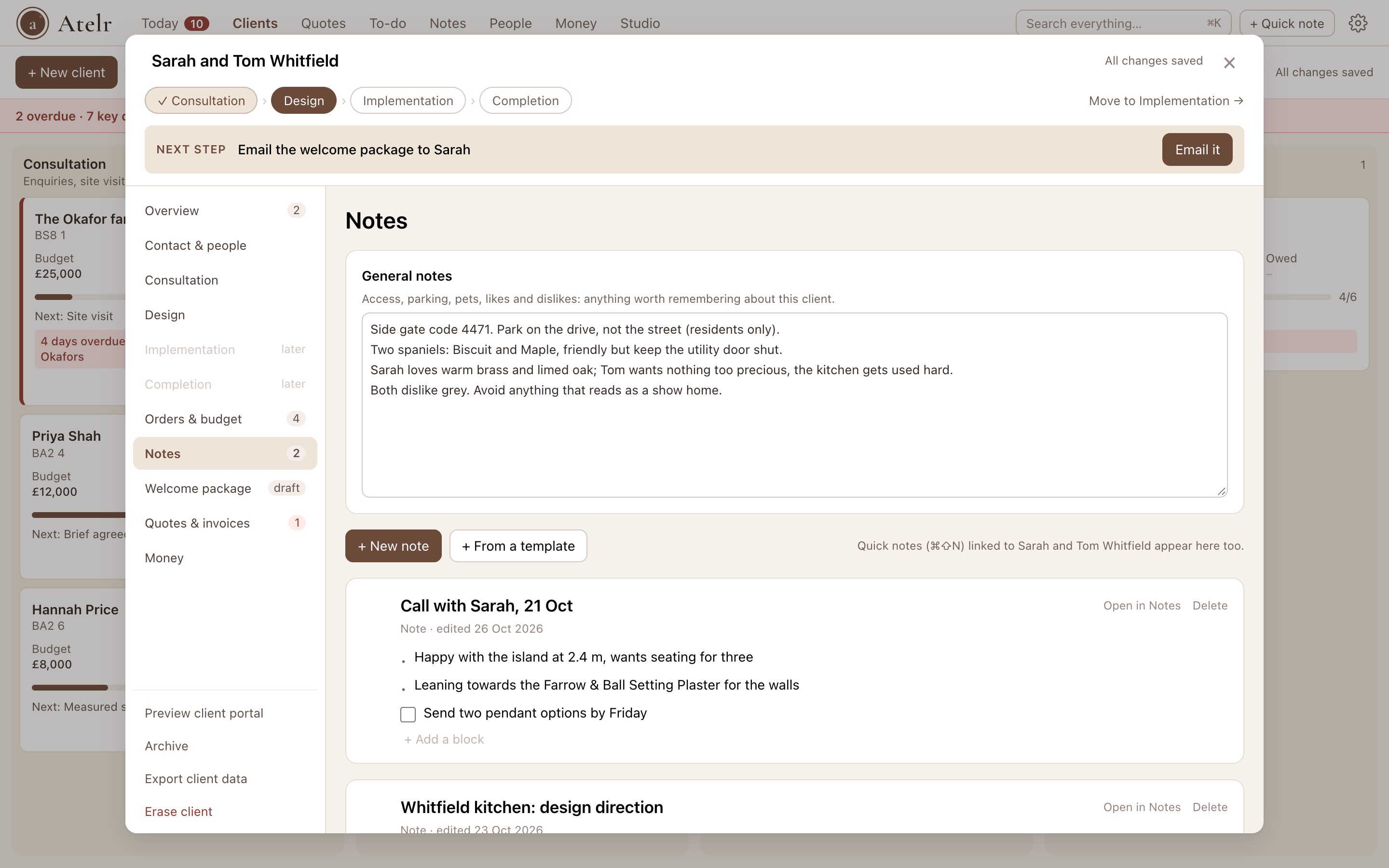The image size is (1389, 868).
Task: Open Welcome package draft section
Action: 225,488
